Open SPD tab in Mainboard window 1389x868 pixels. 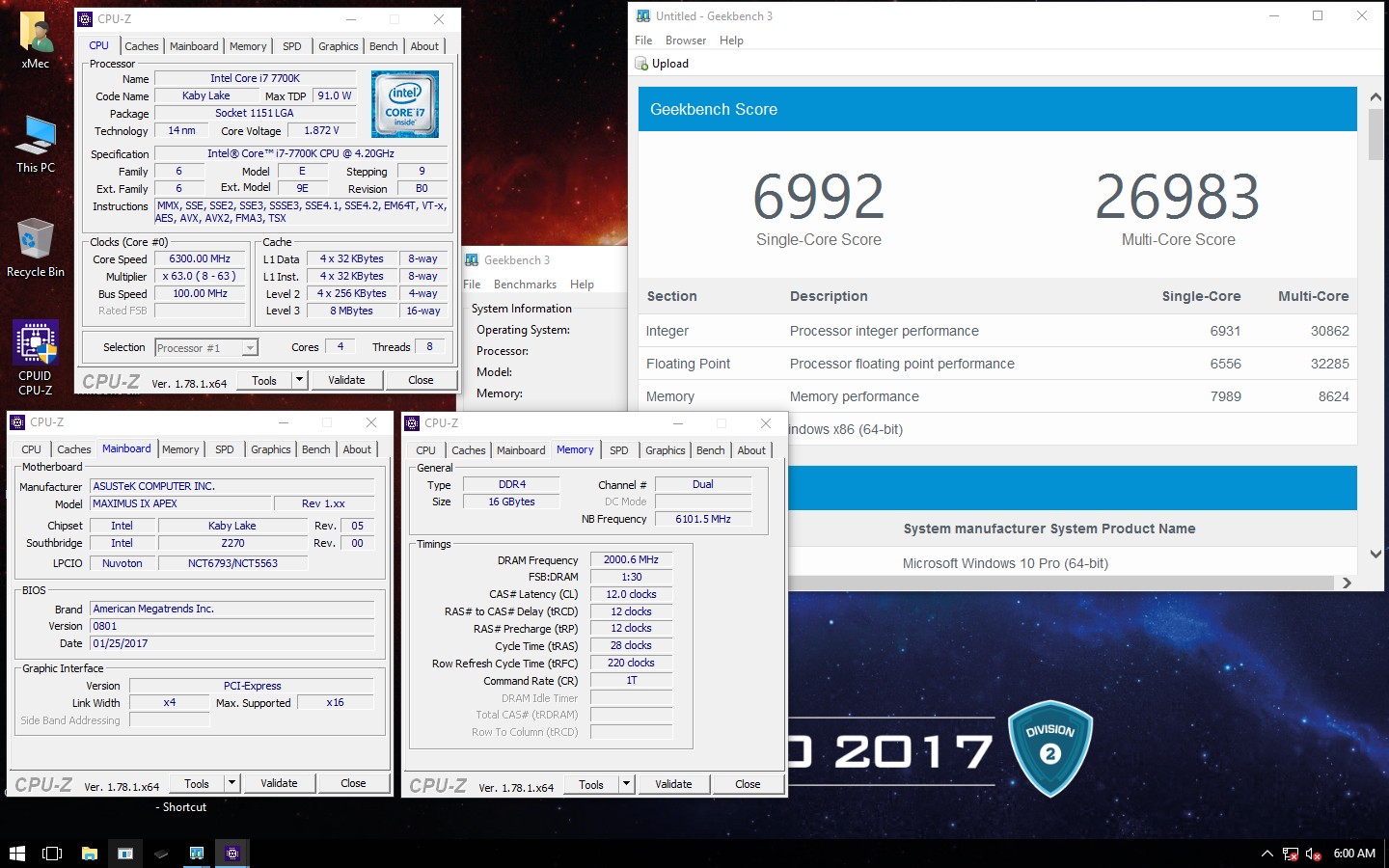coord(225,449)
